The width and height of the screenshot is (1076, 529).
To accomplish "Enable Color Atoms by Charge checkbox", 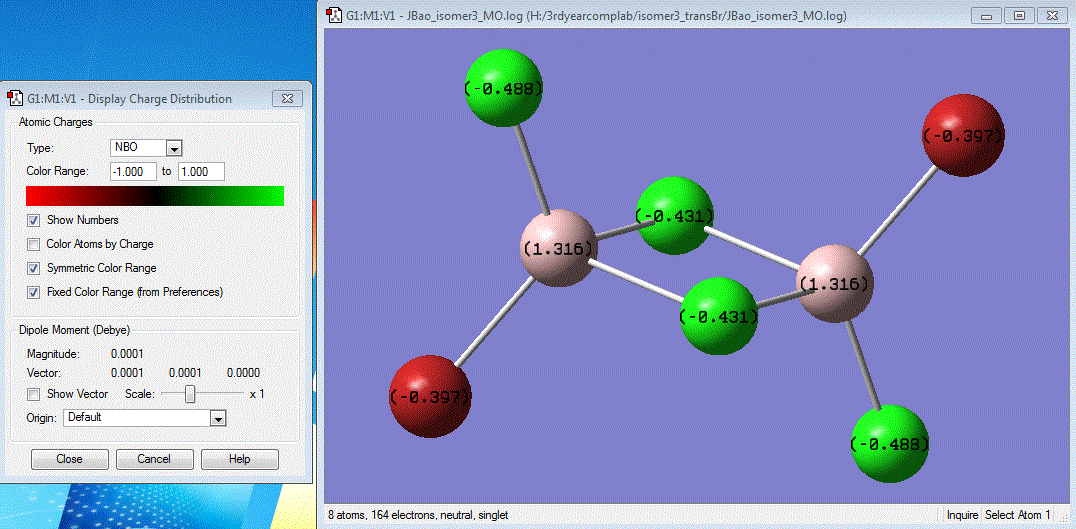I will 33,244.
